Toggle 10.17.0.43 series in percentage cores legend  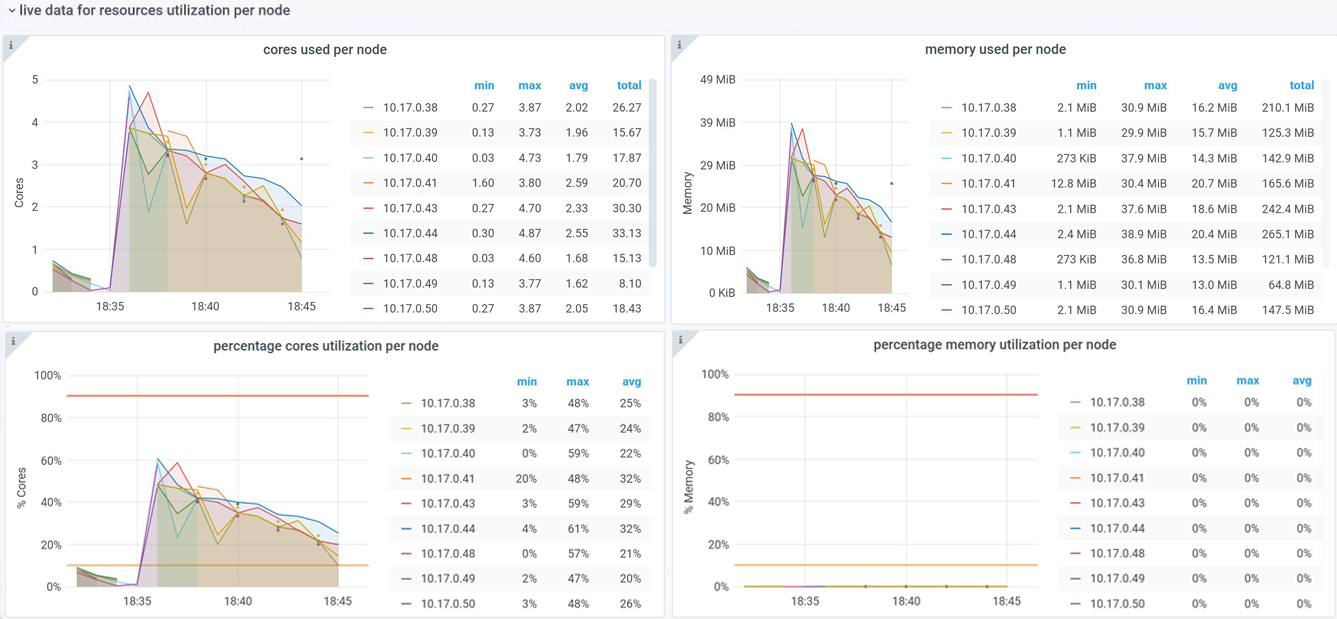(448, 504)
